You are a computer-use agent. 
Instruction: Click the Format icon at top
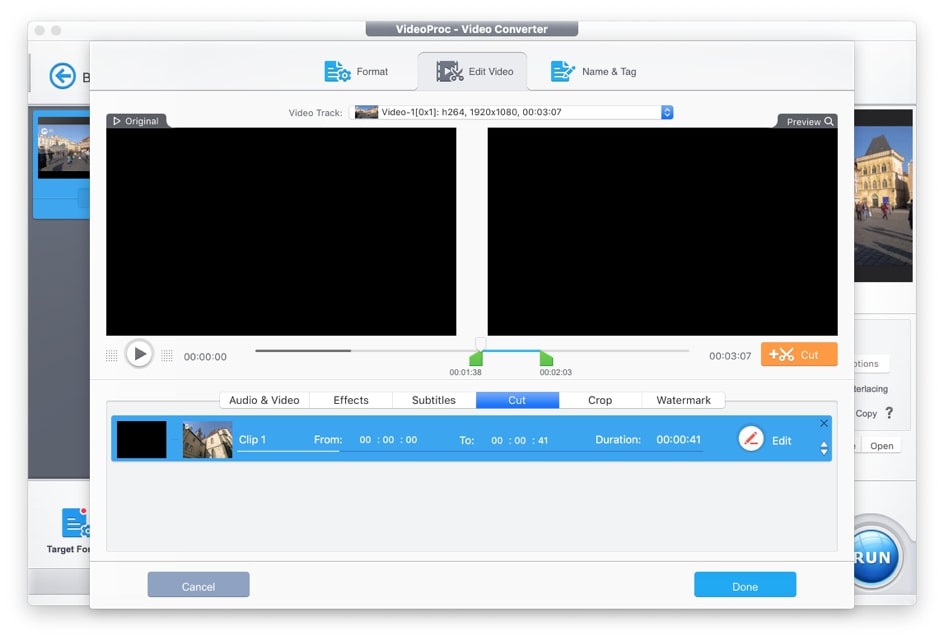337,72
